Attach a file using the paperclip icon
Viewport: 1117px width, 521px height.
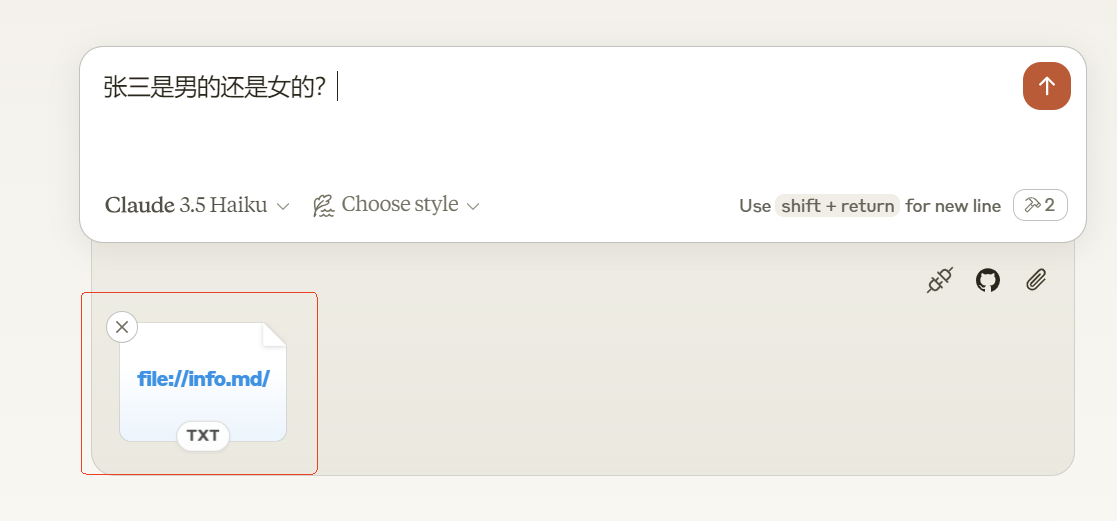pos(1036,281)
